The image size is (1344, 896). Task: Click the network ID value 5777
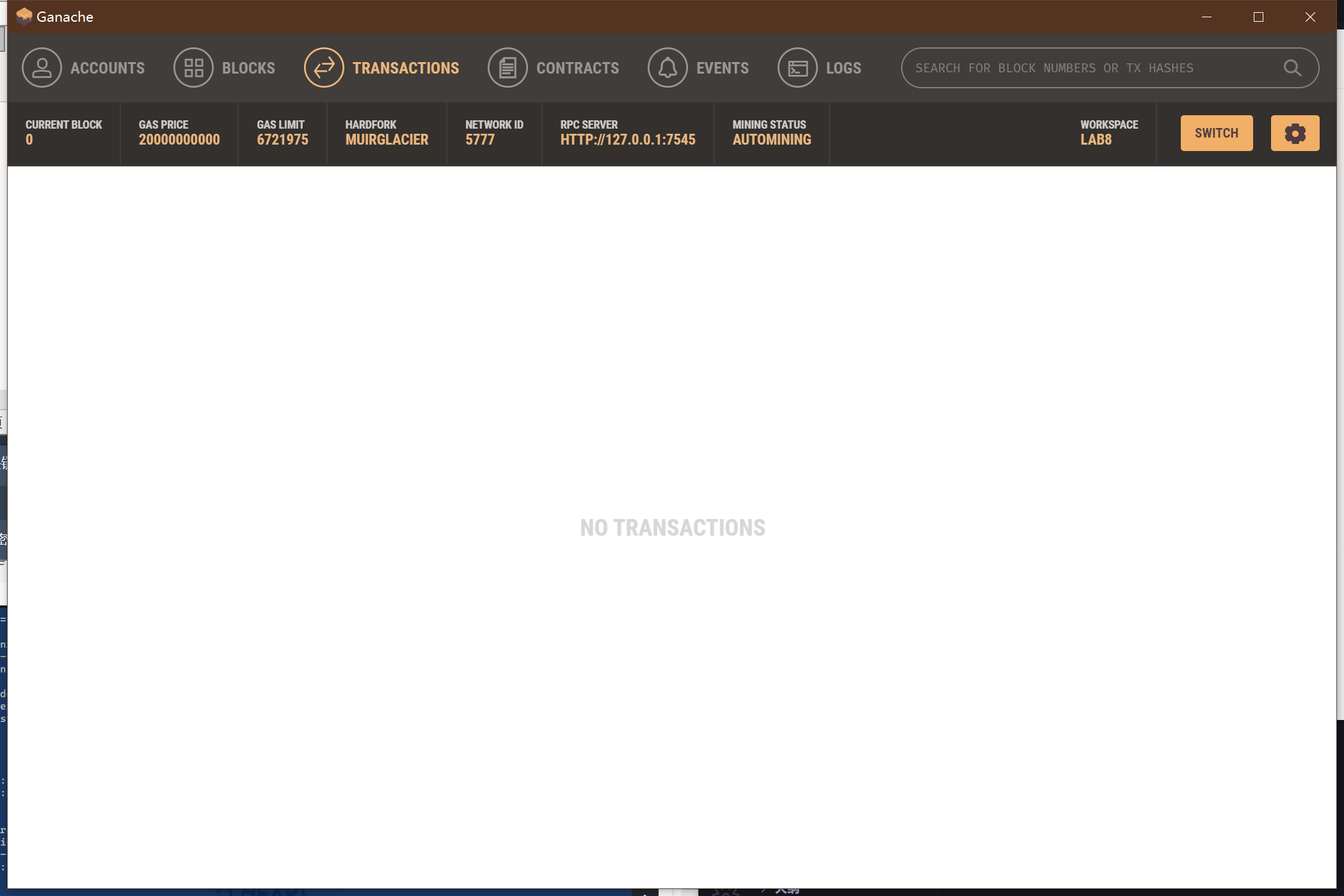480,140
